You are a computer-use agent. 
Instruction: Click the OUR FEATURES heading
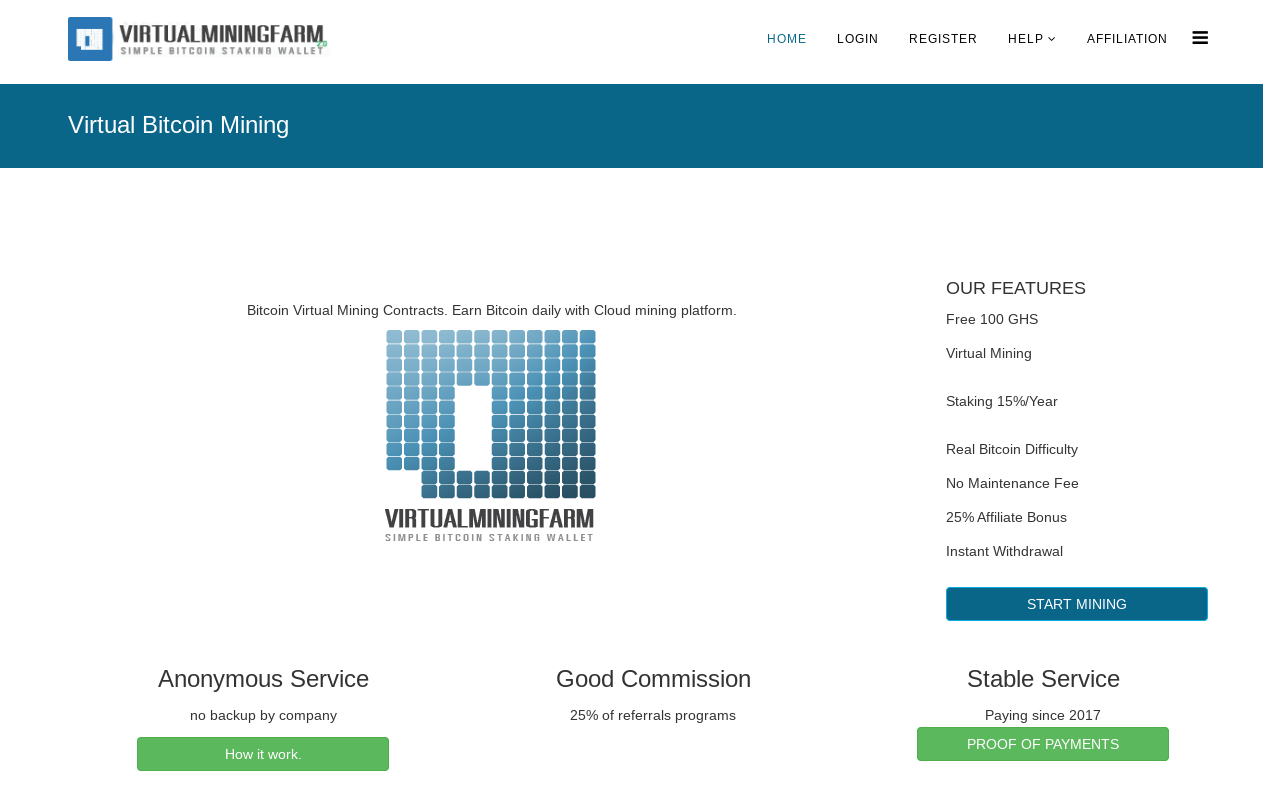point(1016,288)
